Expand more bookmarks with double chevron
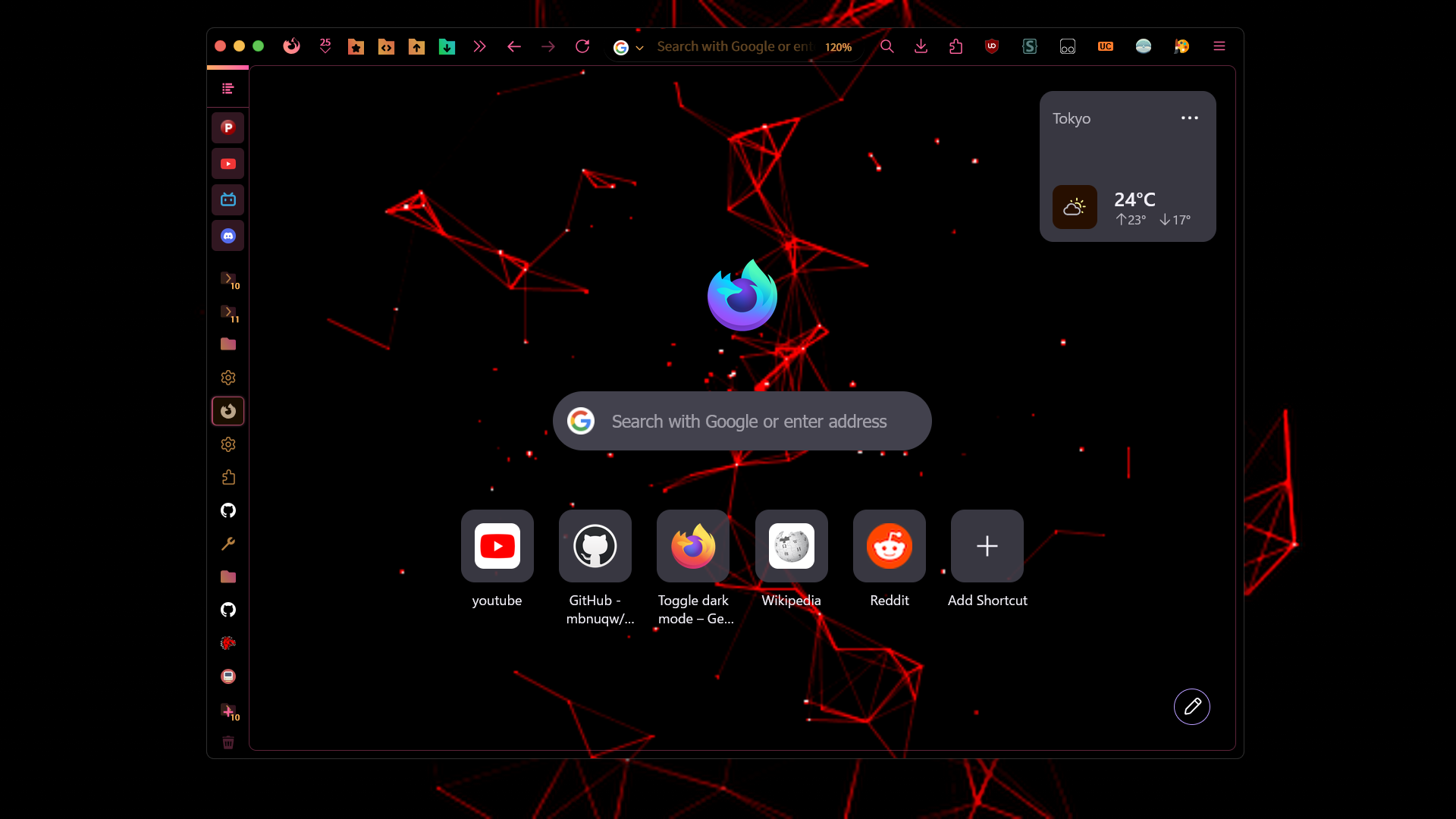Viewport: 1456px width, 819px height. click(479, 46)
